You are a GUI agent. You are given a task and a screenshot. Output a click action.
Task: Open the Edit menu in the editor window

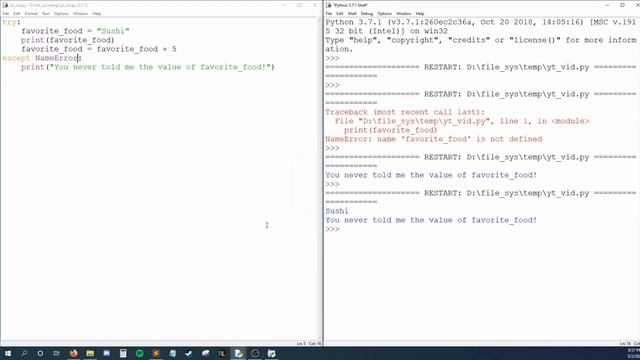tap(17, 13)
